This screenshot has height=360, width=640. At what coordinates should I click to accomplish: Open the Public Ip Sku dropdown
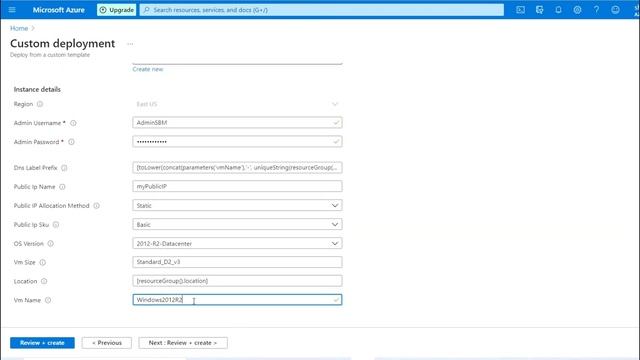pos(237,224)
